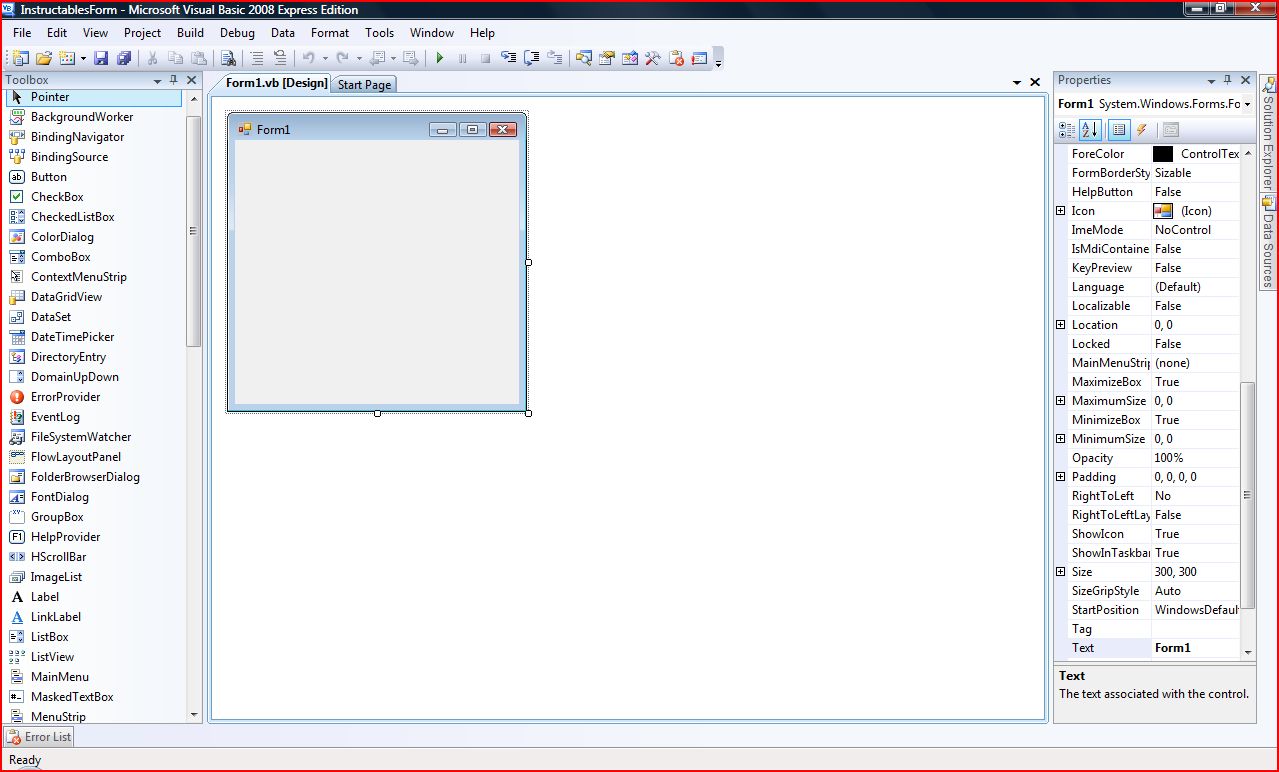Sort properties alphabetically with the A-Z icon
The image size is (1279, 772).
coord(1088,129)
